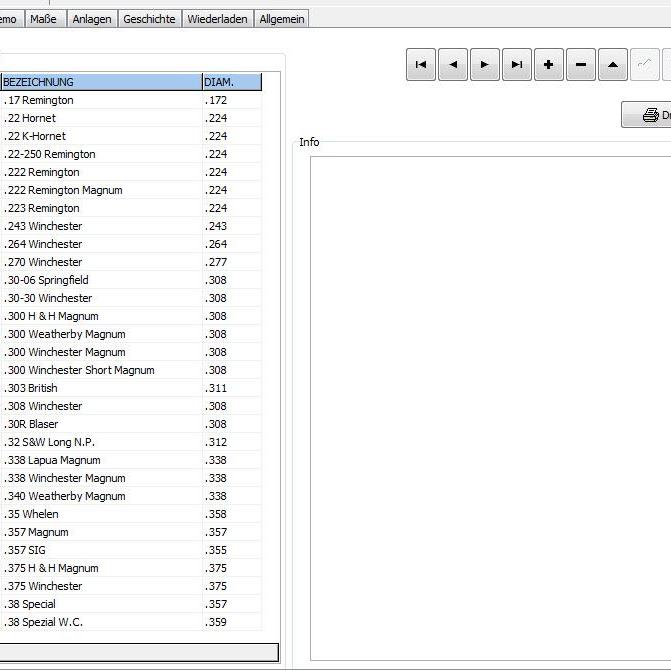671x671 pixels.
Task: Select row .340 Weatherby Magnum
Action: click(x=131, y=496)
